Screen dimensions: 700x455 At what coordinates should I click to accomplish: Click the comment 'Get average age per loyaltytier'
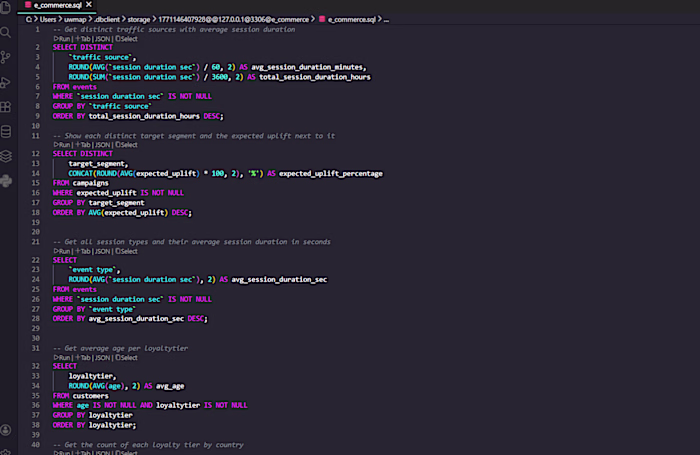coord(121,348)
